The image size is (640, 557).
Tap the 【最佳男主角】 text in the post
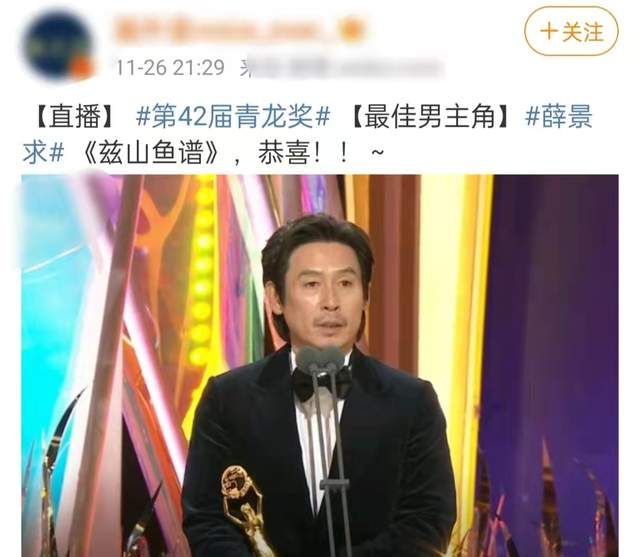[x=429, y=116]
